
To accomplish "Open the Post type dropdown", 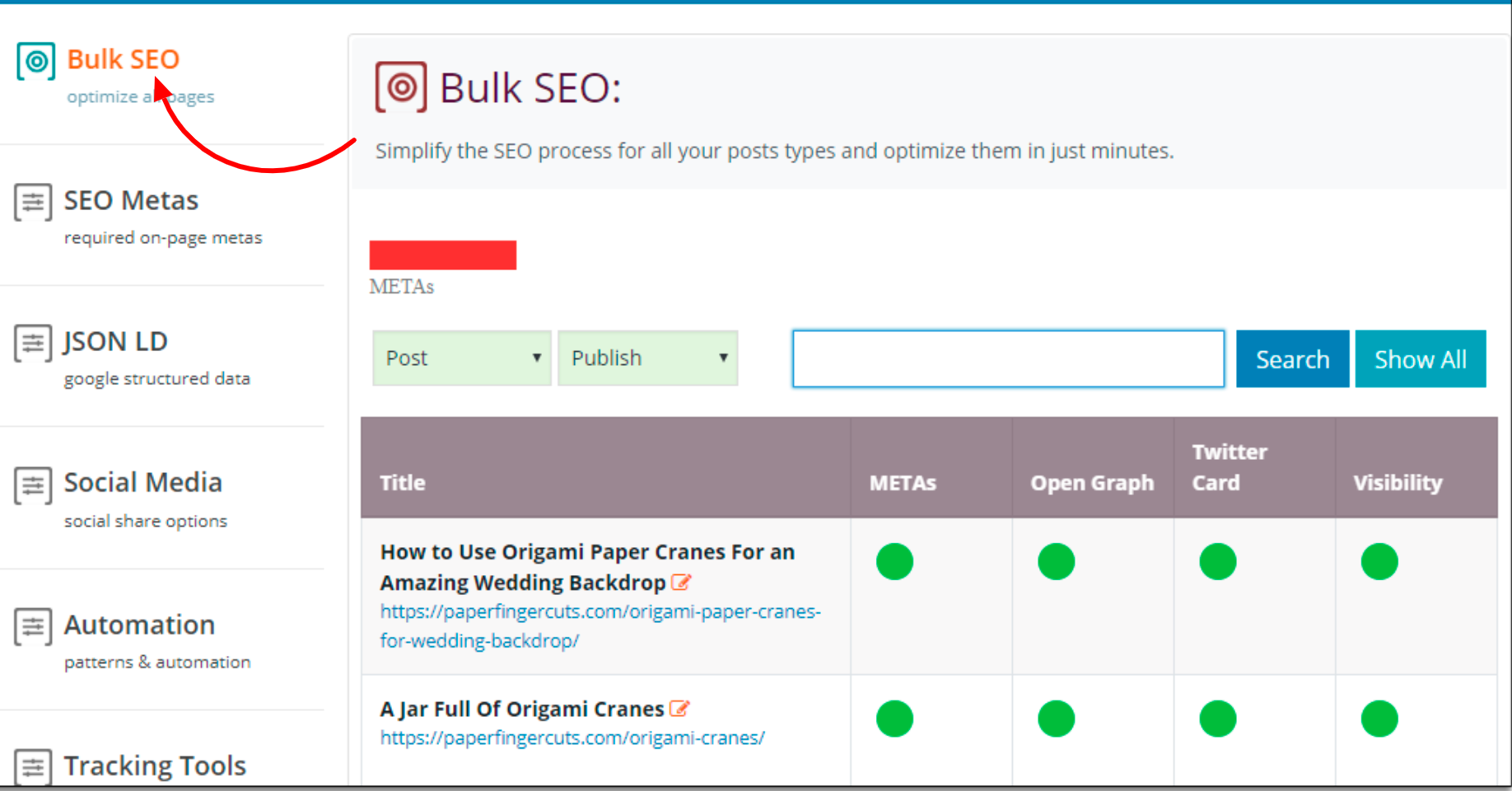I will point(461,358).
